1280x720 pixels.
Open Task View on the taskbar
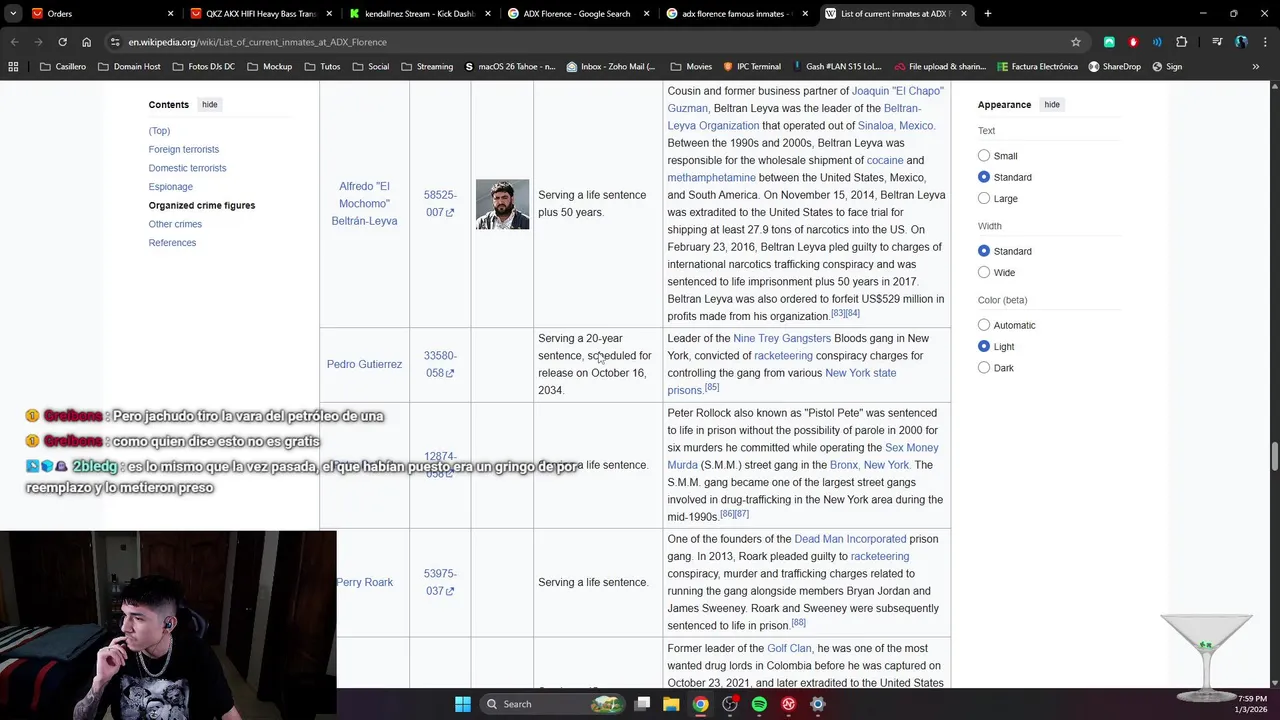coord(643,704)
